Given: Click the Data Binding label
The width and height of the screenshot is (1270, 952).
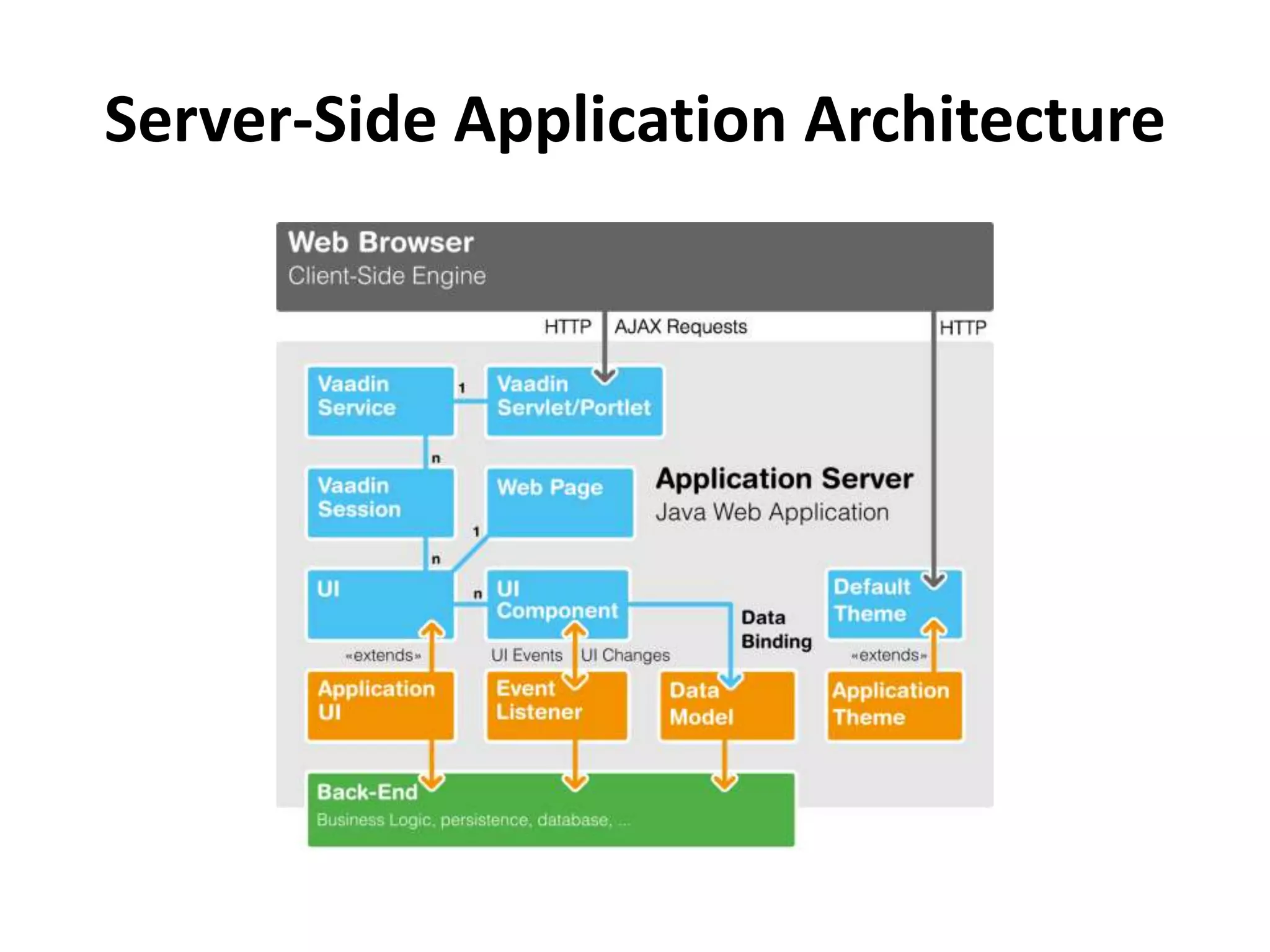Looking at the screenshot, I should (776, 629).
